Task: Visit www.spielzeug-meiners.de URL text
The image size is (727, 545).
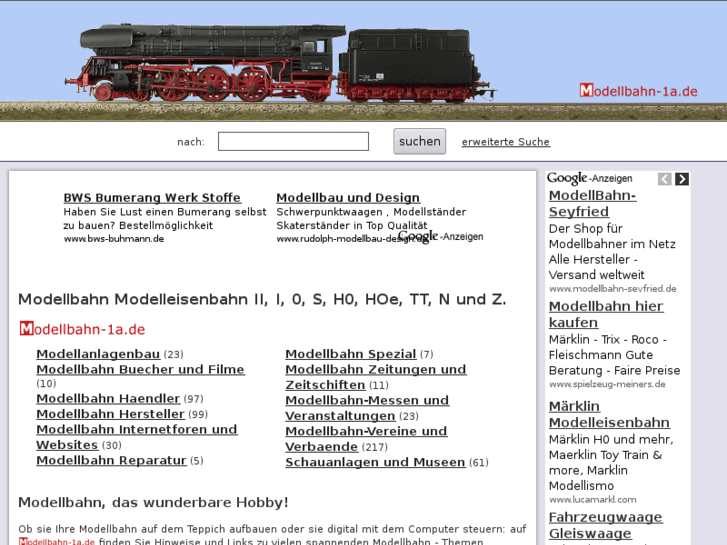Action: 607,384
